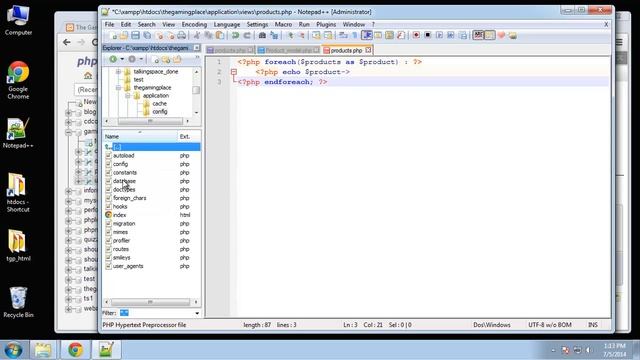Click the Save toolbar icon
The width and height of the screenshot is (640, 360).
136,36
